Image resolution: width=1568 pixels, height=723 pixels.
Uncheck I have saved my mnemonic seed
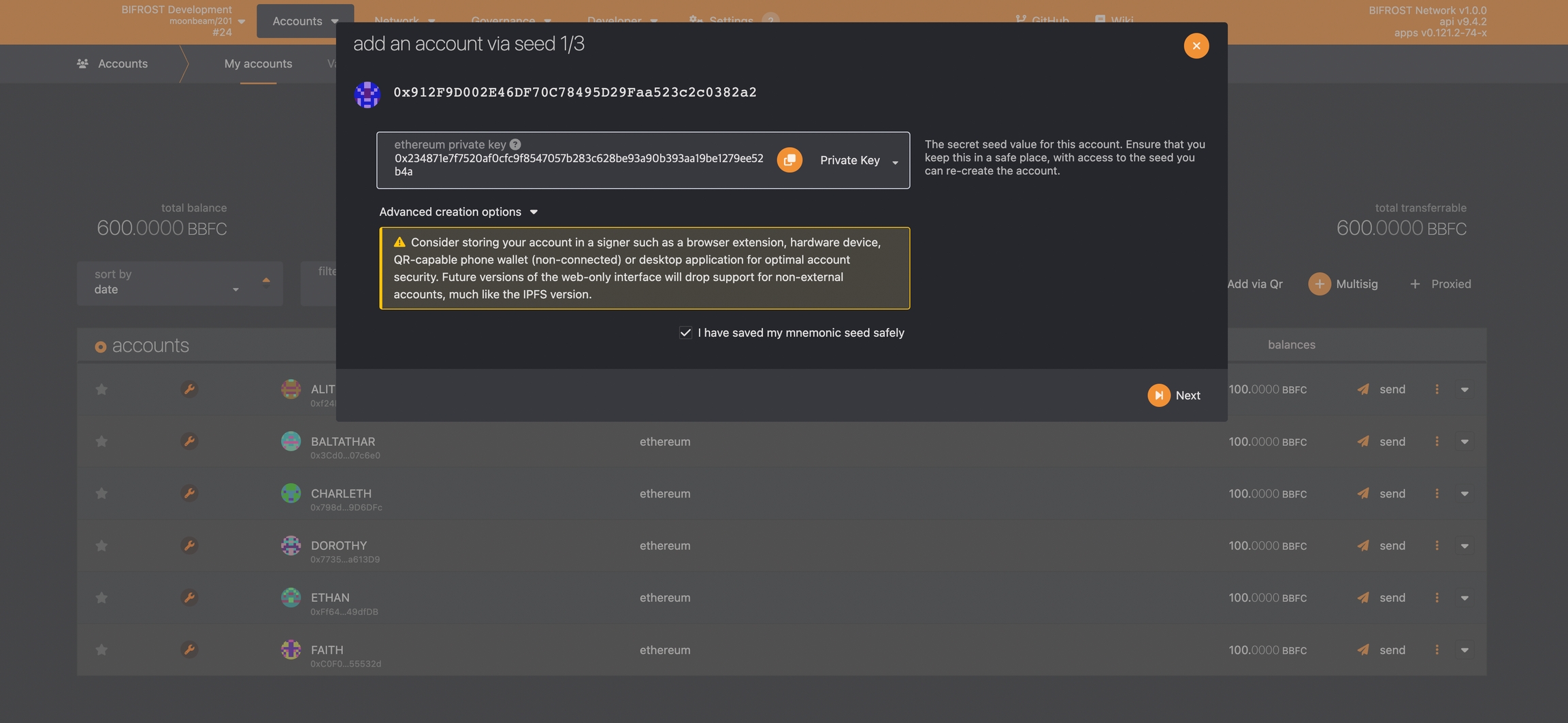pos(685,333)
